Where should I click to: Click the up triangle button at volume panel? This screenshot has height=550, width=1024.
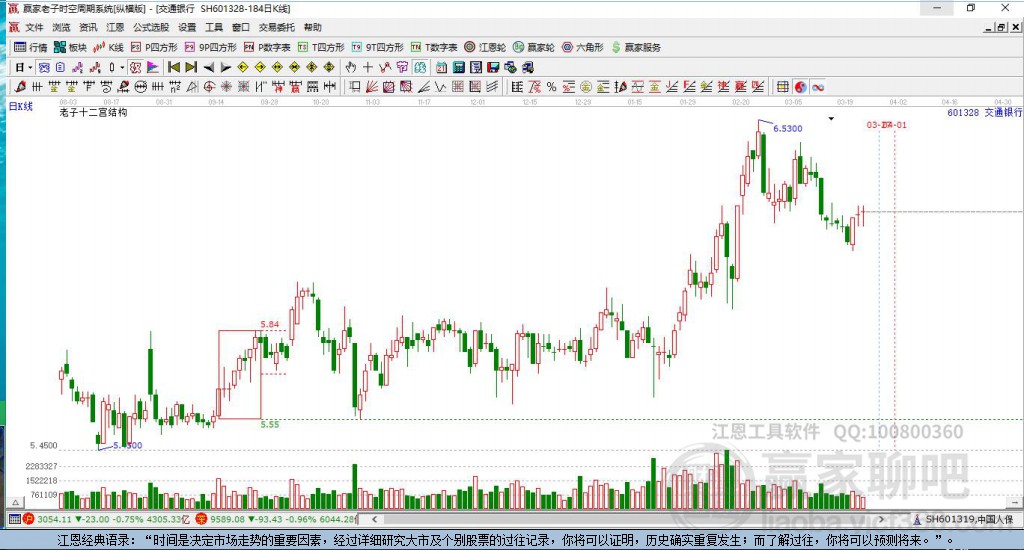pyautogui.click(x=16, y=502)
